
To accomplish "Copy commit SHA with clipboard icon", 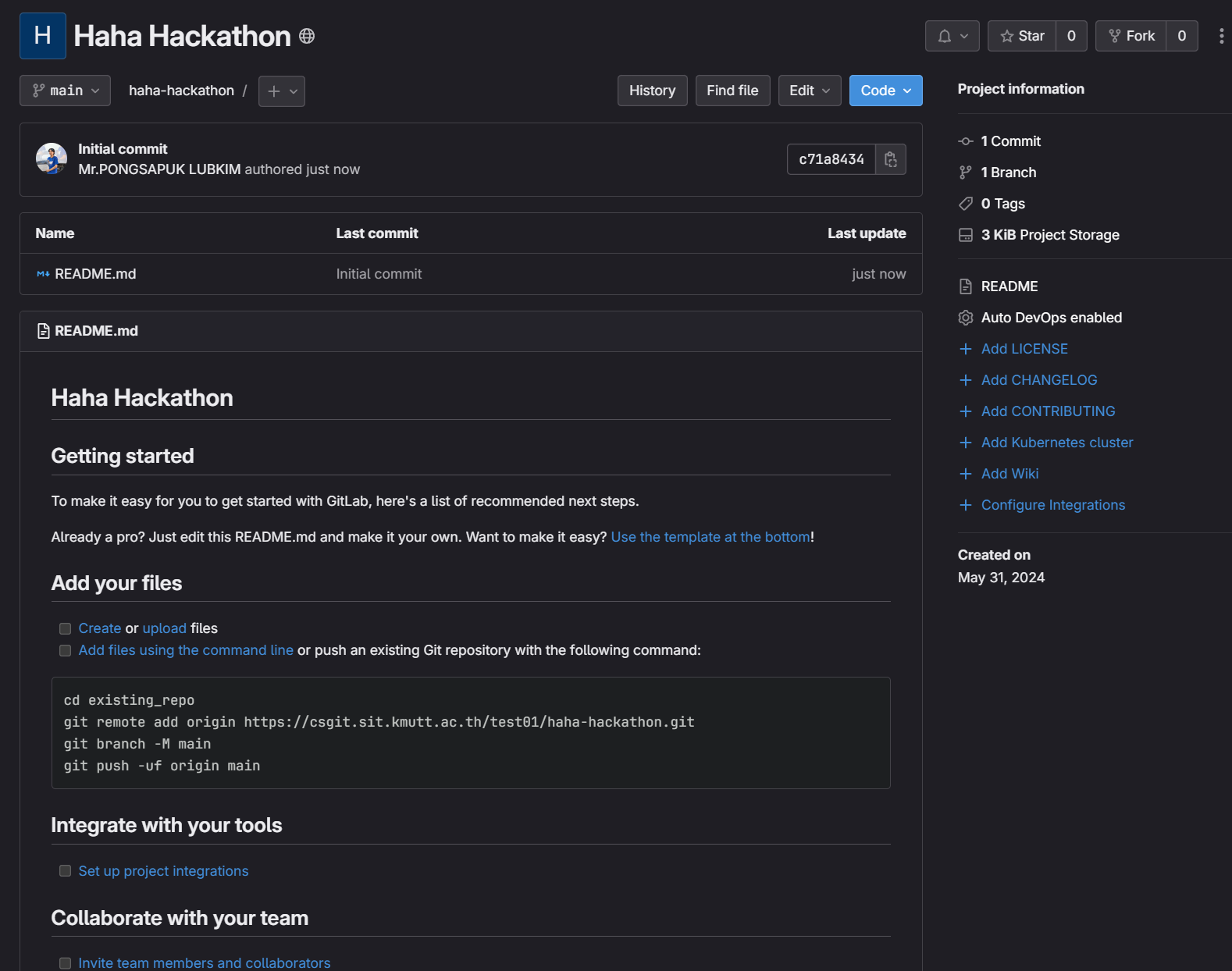I will coord(891,159).
